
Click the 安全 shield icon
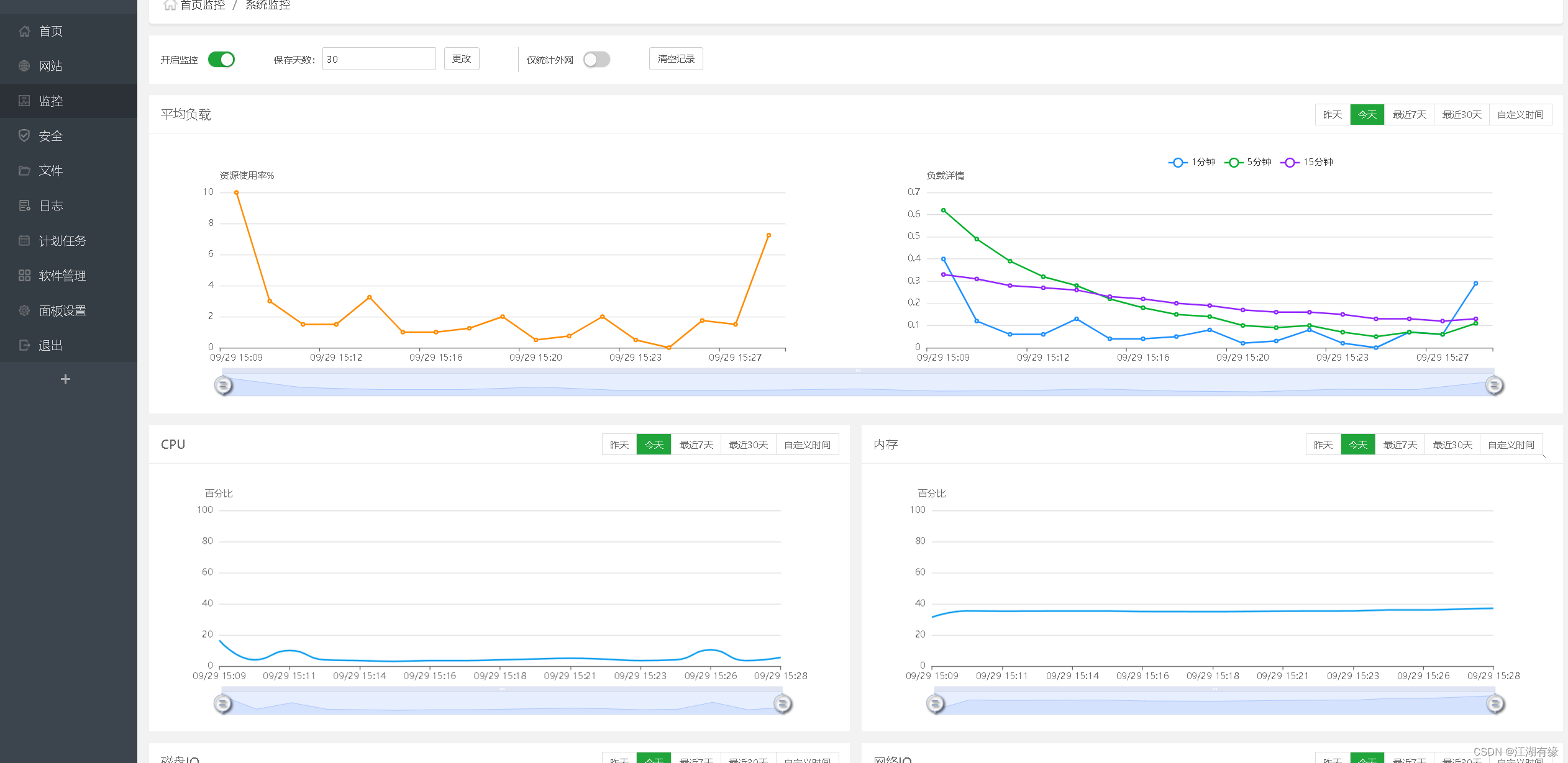(24, 135)
